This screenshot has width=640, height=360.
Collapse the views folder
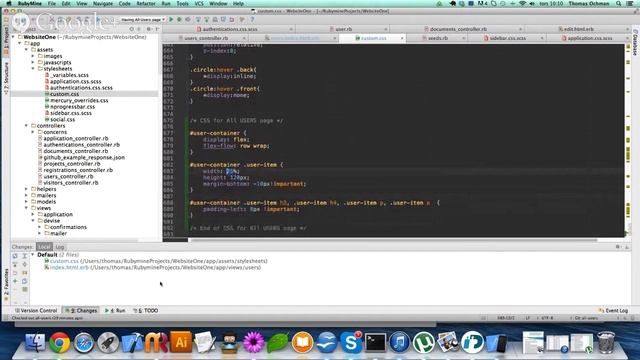(27, 208)
